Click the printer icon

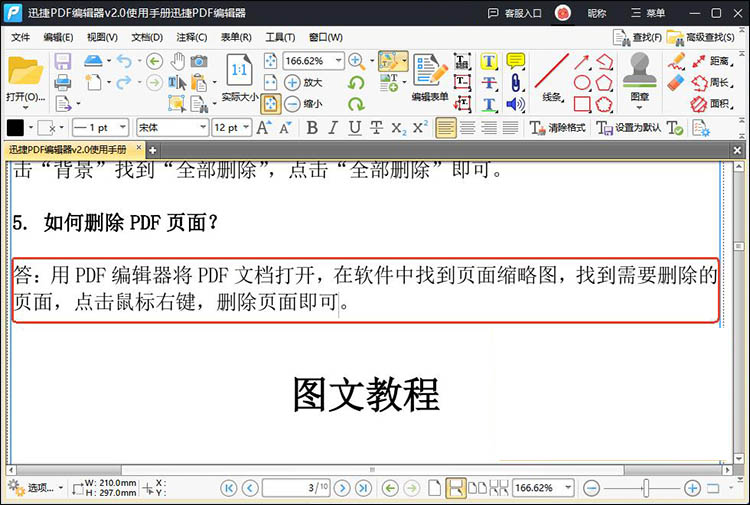pos(63,82)
